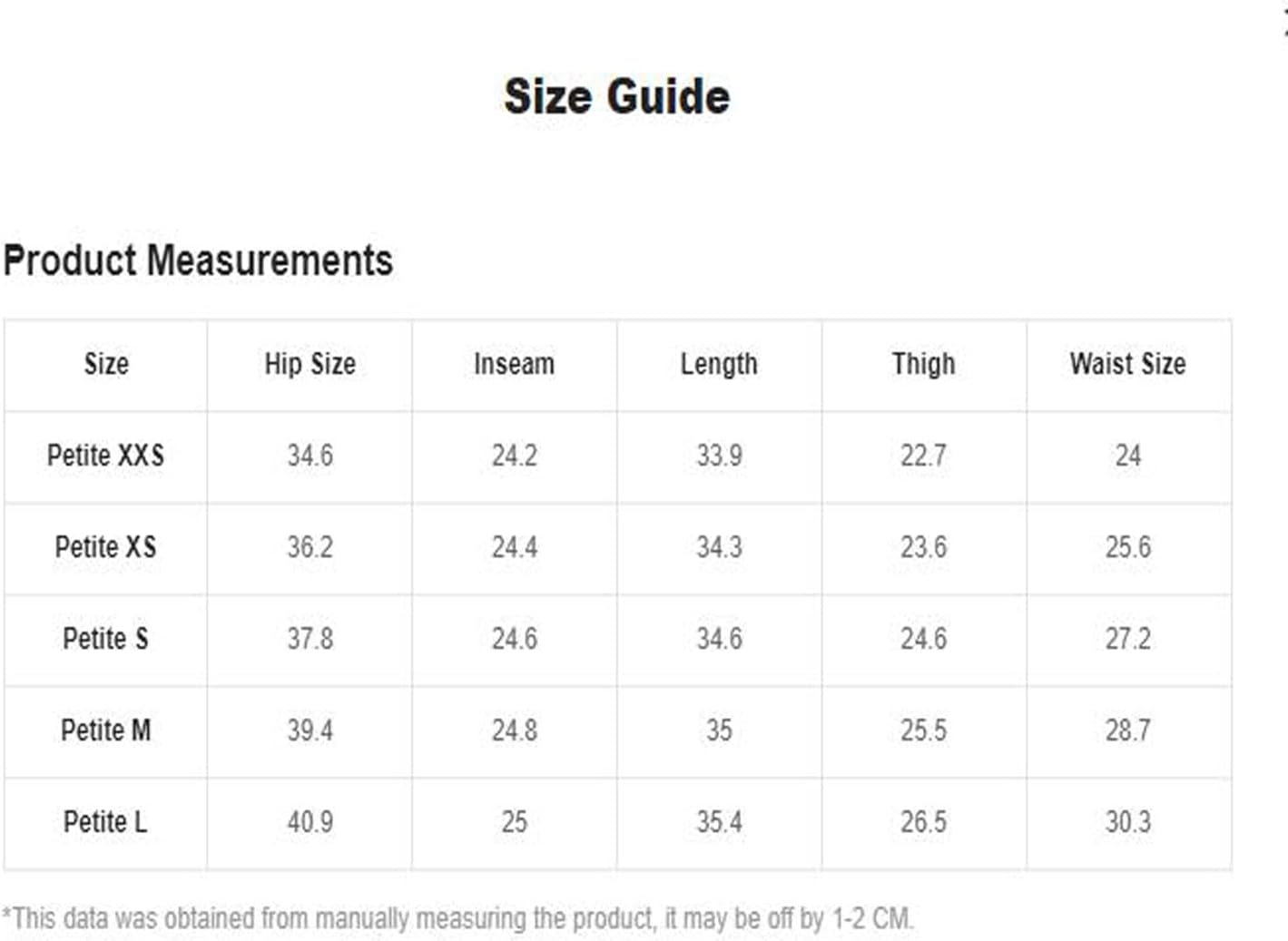Click the Petite M length value 35
1288x941 pixels.
pyautogui.click(x=719, y=730)
